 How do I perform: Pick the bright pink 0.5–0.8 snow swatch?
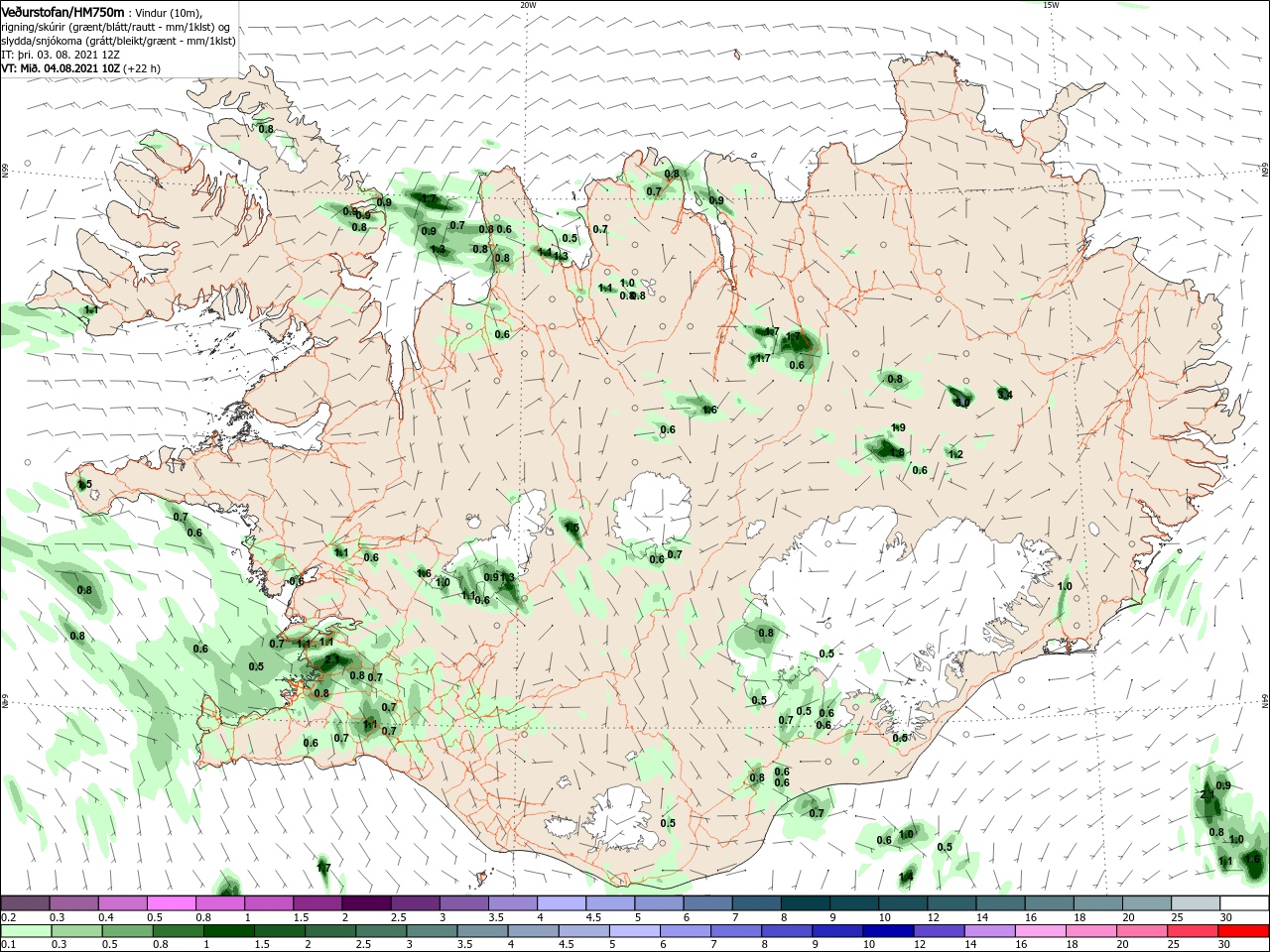172,903
